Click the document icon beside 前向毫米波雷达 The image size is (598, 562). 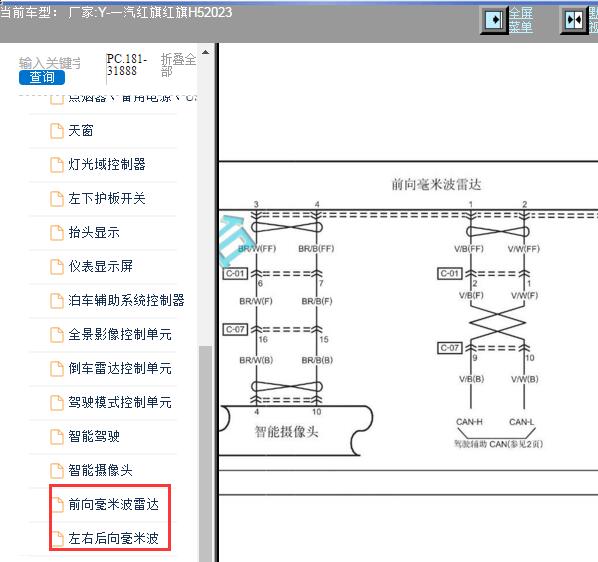tap(57, 504)
